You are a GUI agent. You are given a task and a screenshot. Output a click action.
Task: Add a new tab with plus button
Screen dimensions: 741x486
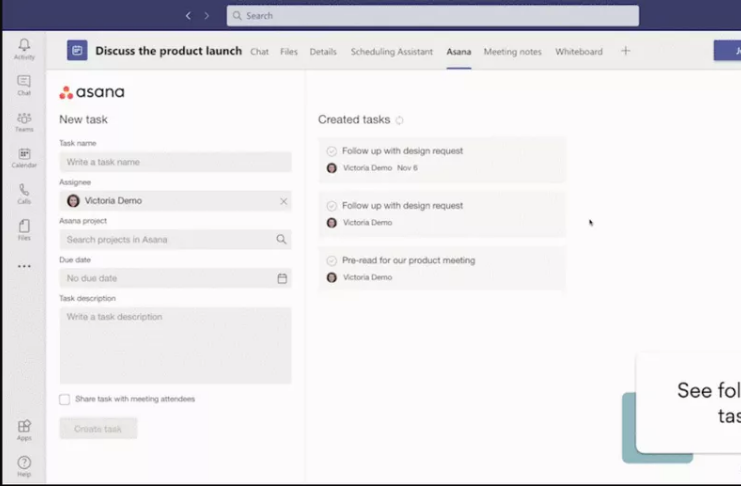[625, 51]
